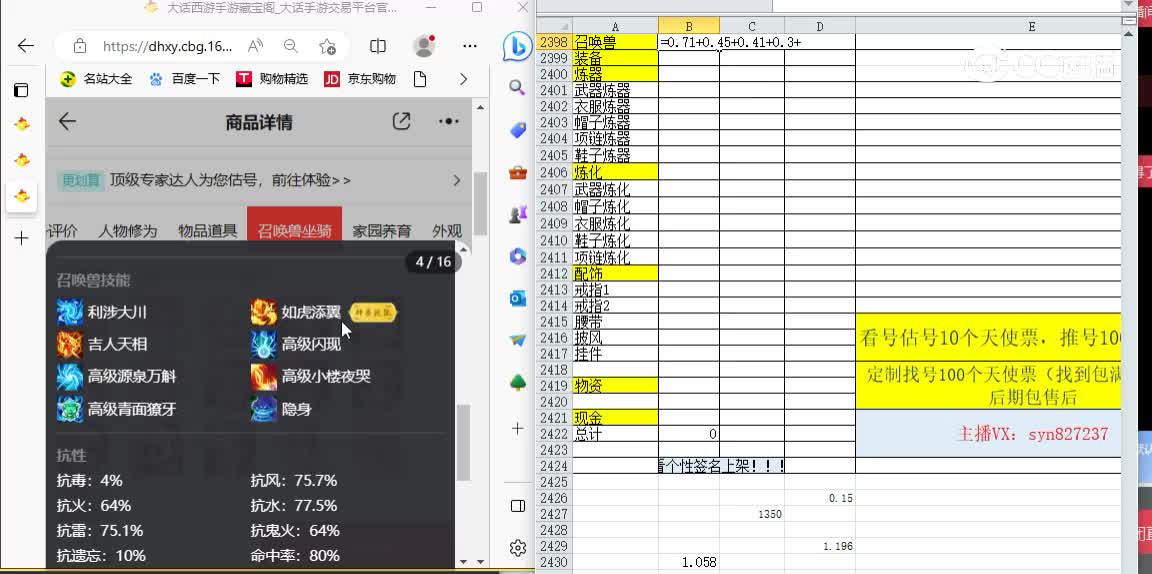
Task: Select the 配饰 yellow cell
Action: [x=615, y=273]
